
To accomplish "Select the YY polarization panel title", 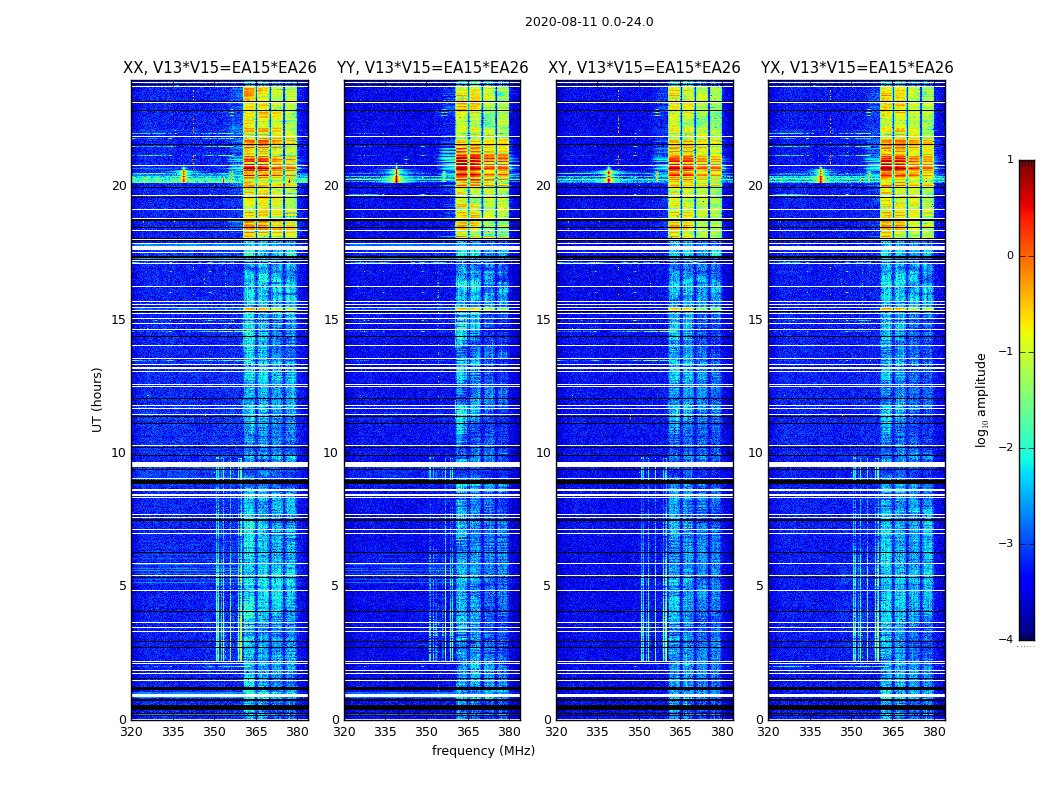I will coord(432,68).
